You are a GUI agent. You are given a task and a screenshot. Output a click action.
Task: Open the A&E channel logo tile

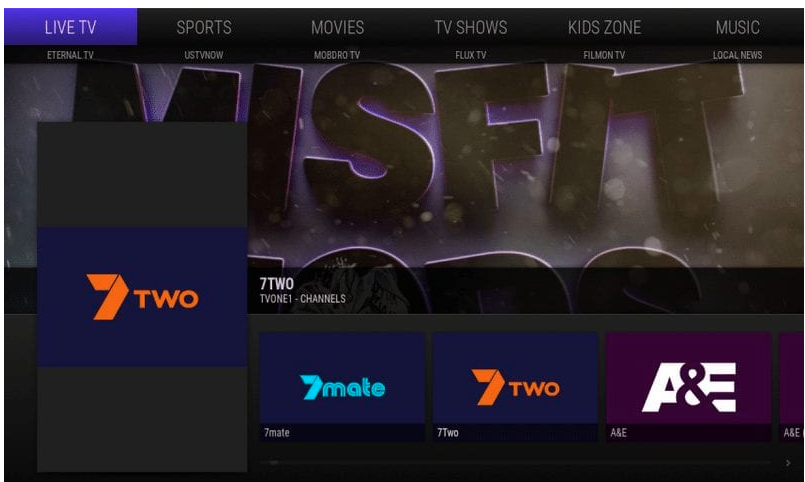point(688,387)
